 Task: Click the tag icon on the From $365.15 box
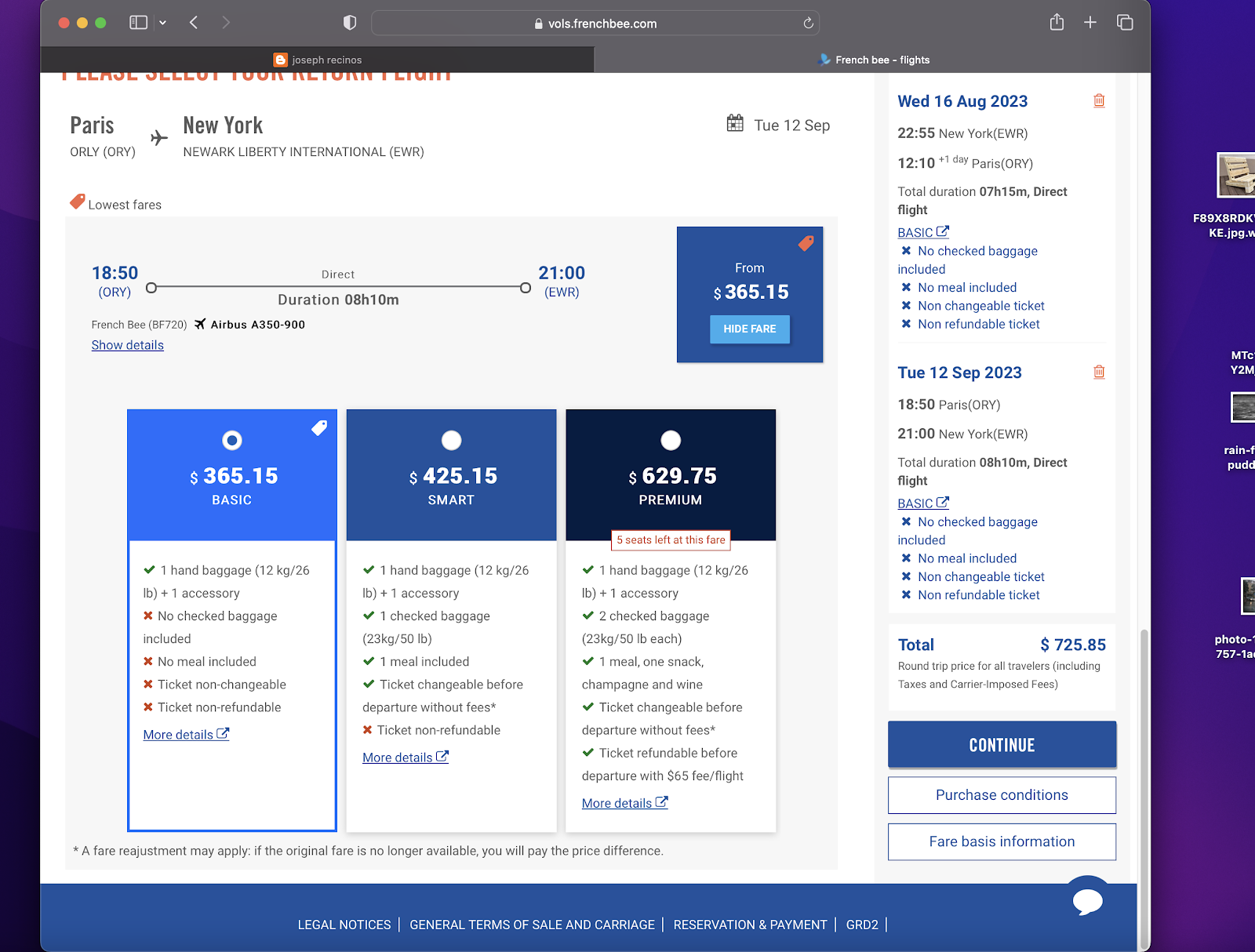tap(806, 243)
